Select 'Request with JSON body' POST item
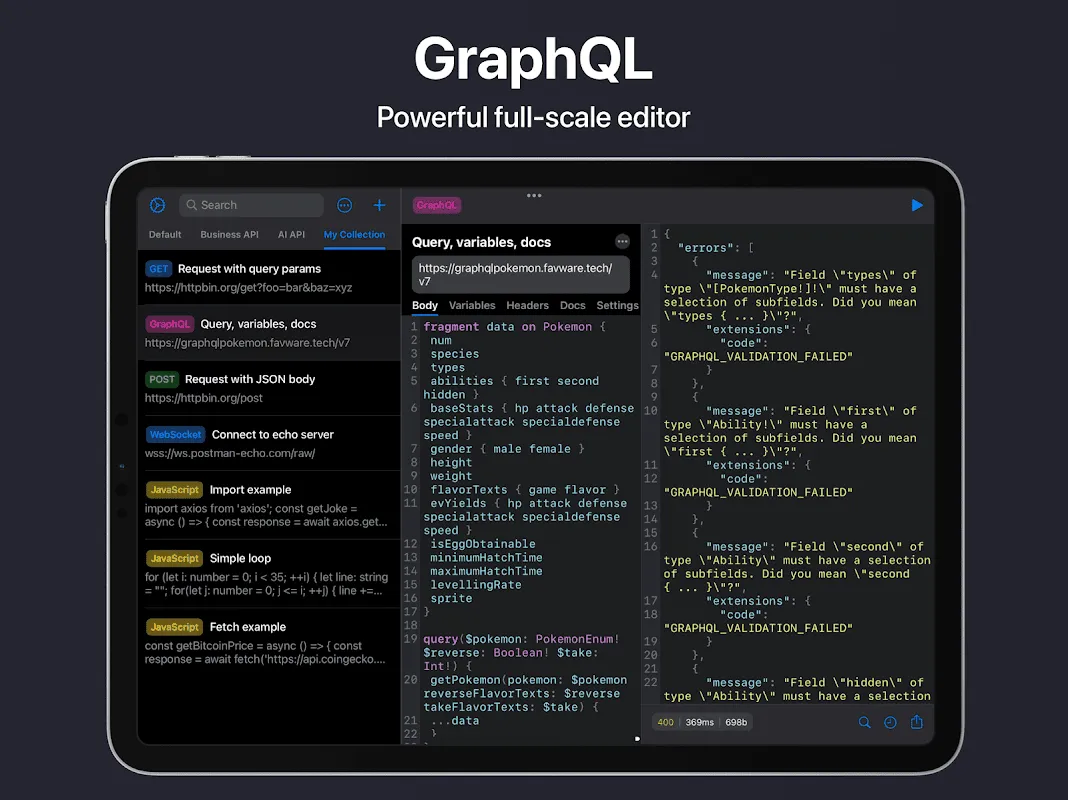The height and width of the screenshot is (800, 1068). pos(269,388)
